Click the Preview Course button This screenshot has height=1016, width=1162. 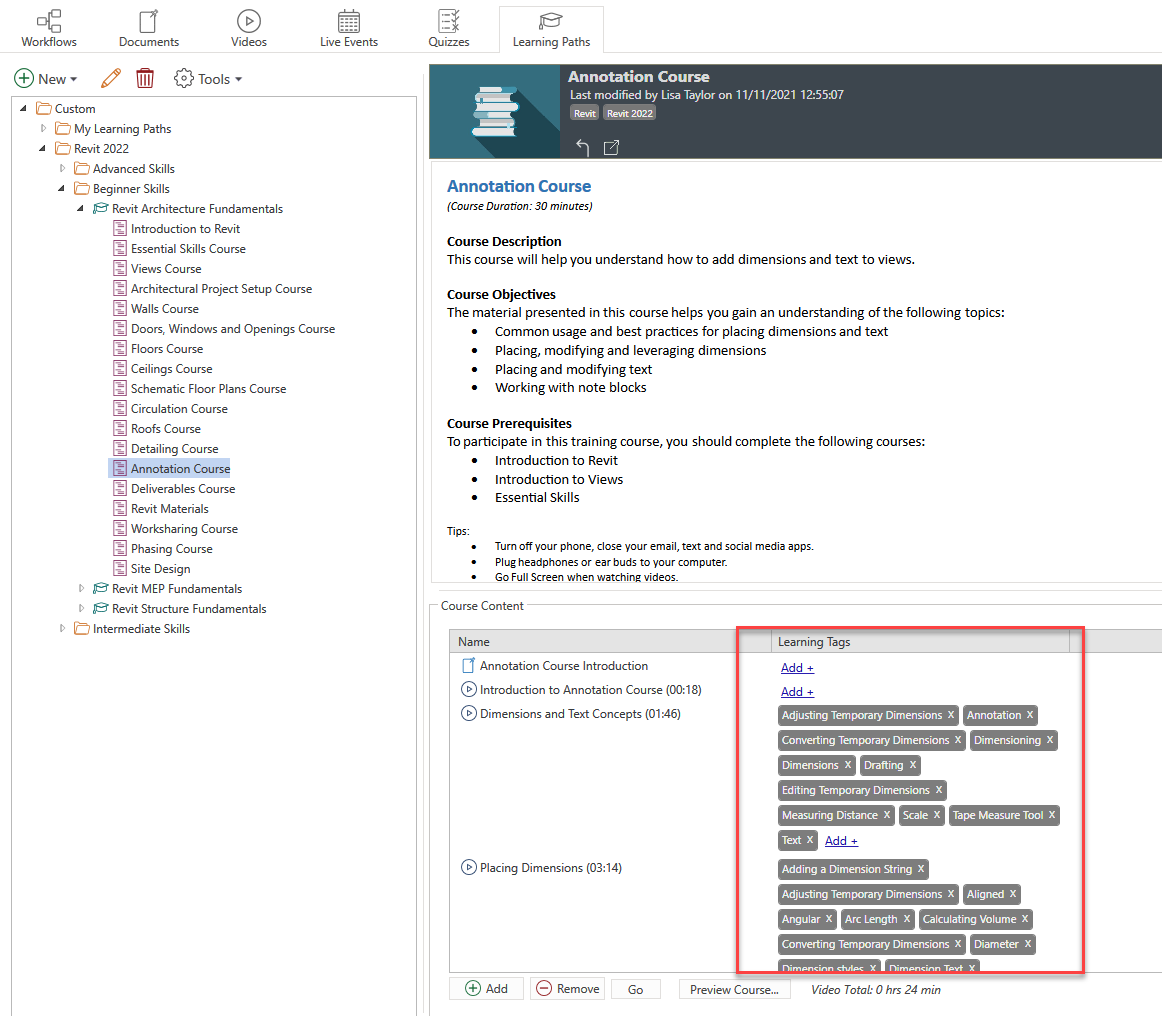coord(734,988)
